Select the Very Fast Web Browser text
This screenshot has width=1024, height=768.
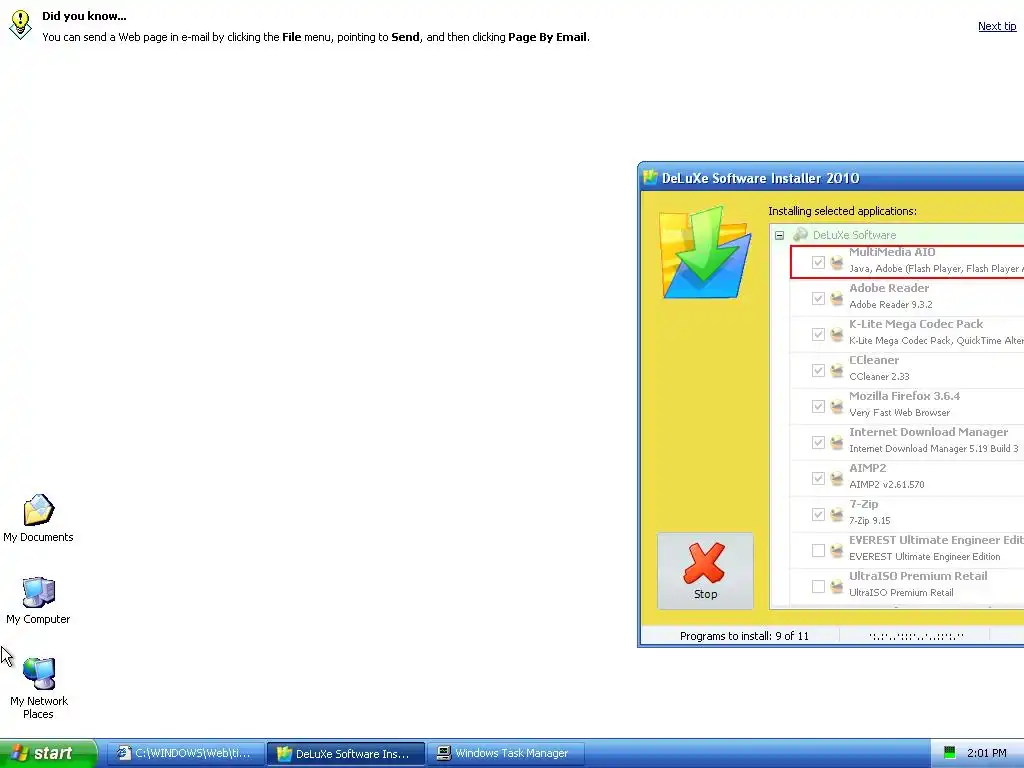click(899, 412)
